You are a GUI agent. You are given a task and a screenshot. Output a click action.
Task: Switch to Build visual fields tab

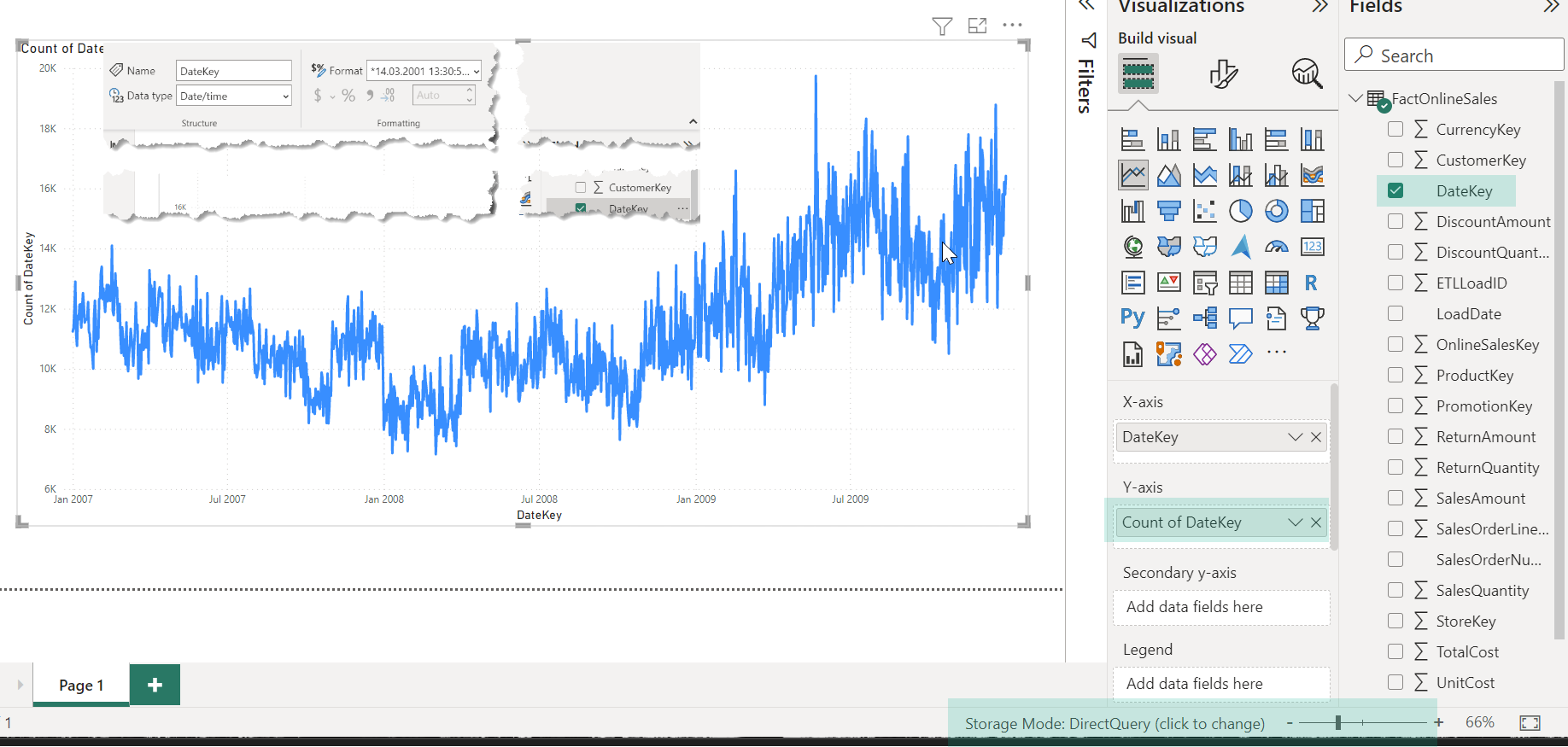[1138, 73]
